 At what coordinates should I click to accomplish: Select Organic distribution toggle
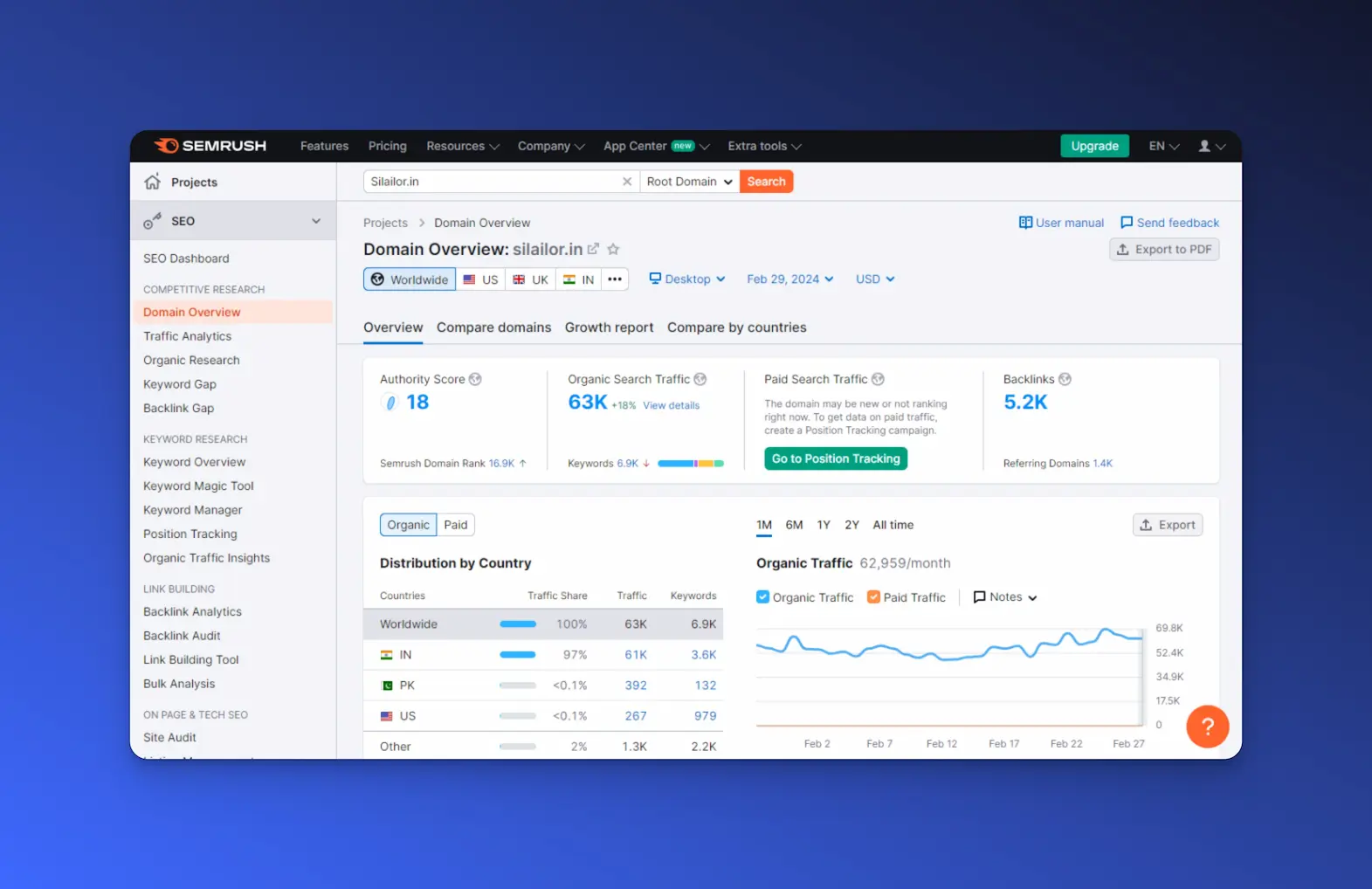click(409, 525)
